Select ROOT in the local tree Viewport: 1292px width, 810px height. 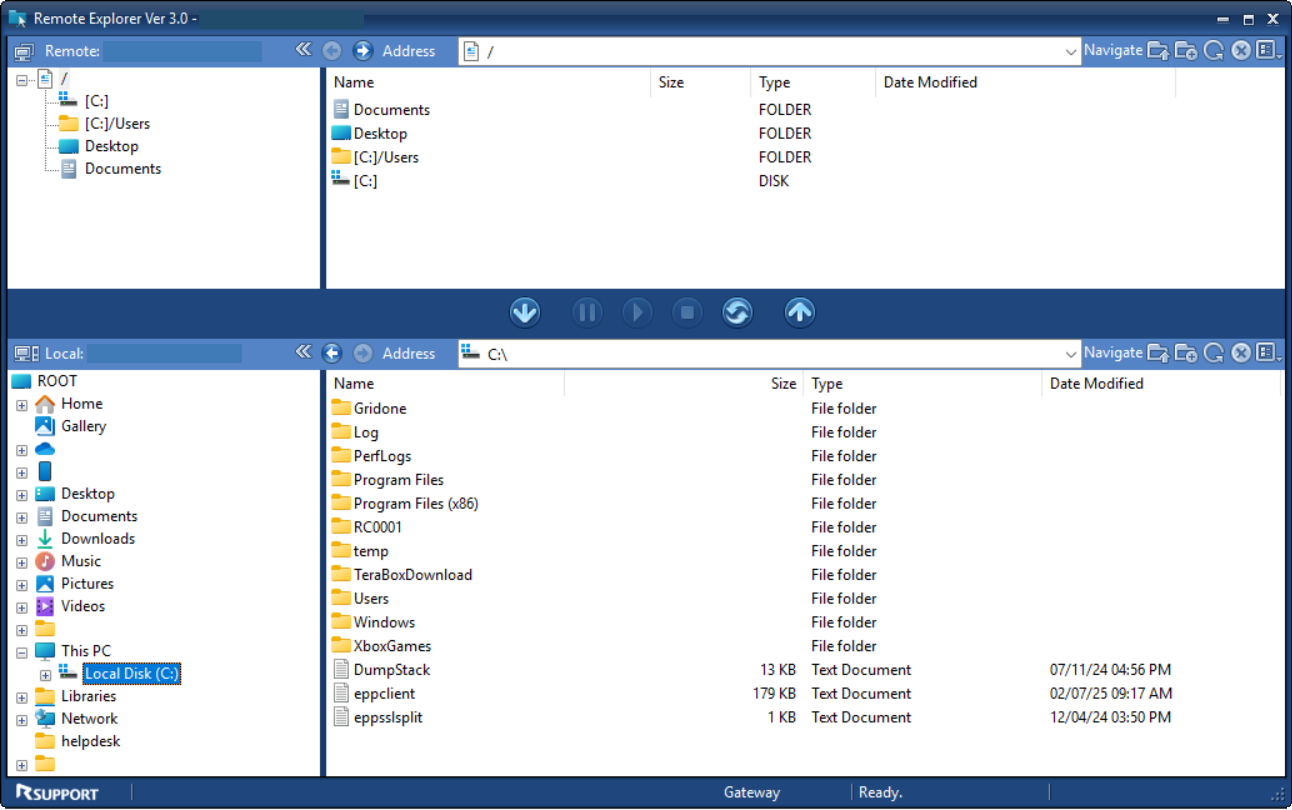[x=57, y=381]
